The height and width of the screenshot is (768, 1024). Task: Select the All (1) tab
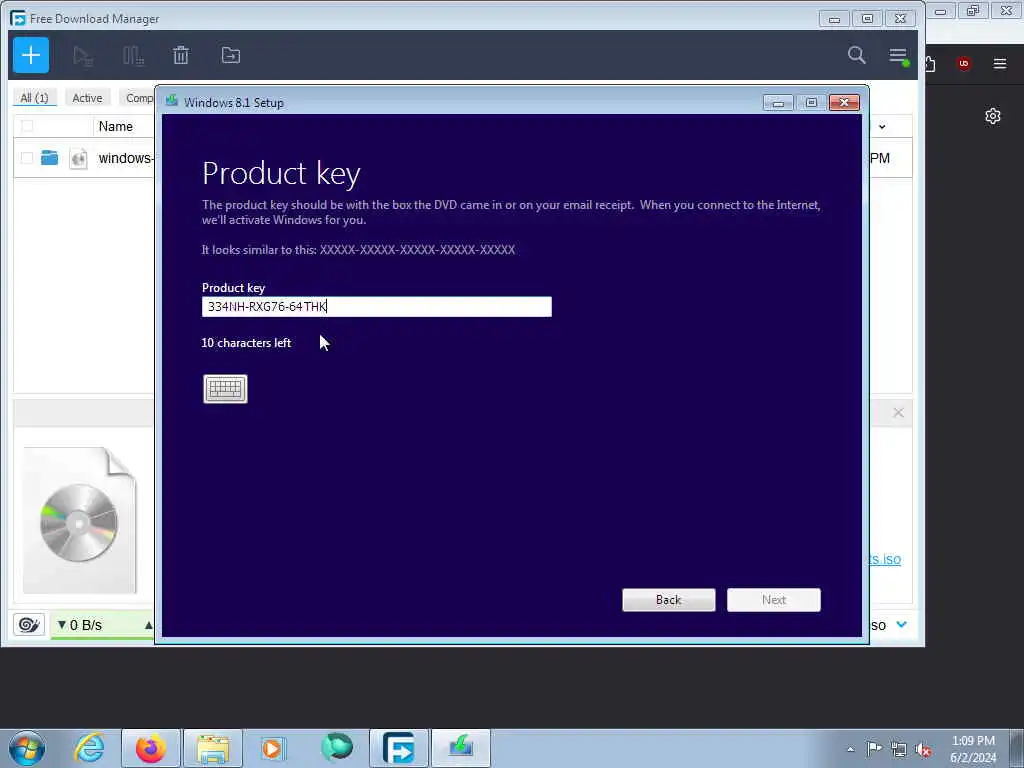click(x=34, y=98)
